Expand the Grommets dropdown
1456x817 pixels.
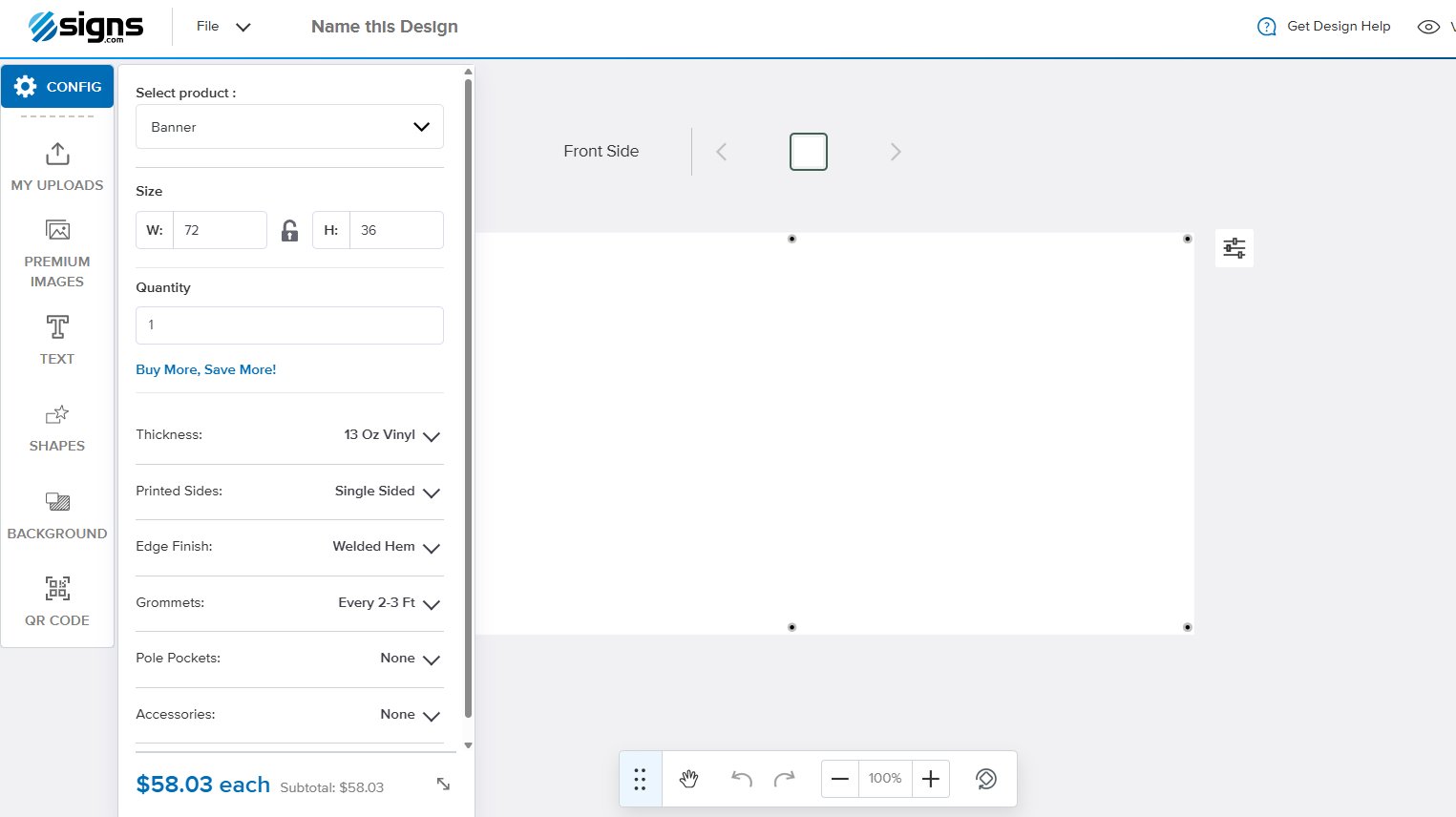coord(289,603)
